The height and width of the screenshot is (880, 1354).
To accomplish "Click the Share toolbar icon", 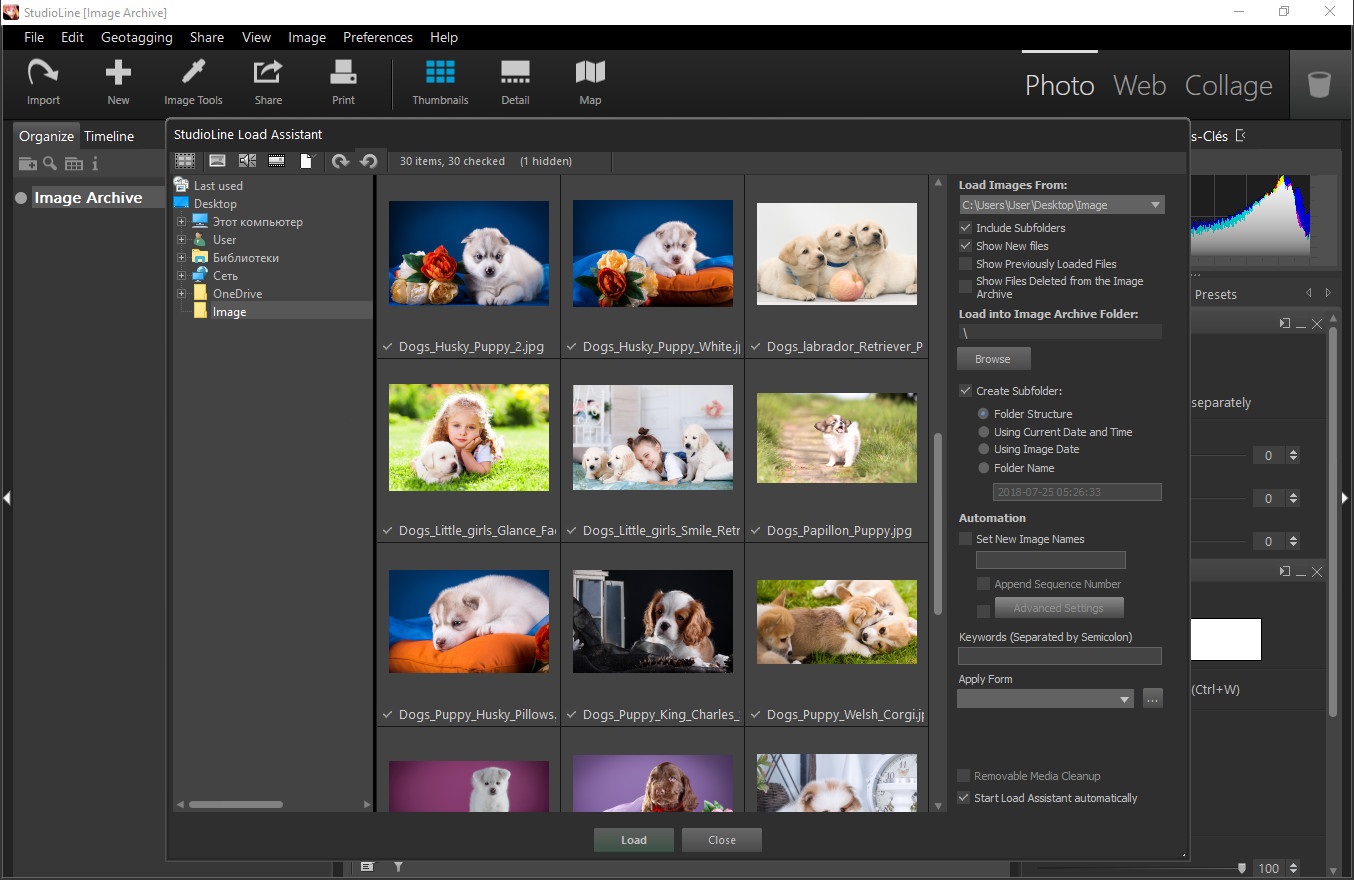I will click(x=268, y=82).
